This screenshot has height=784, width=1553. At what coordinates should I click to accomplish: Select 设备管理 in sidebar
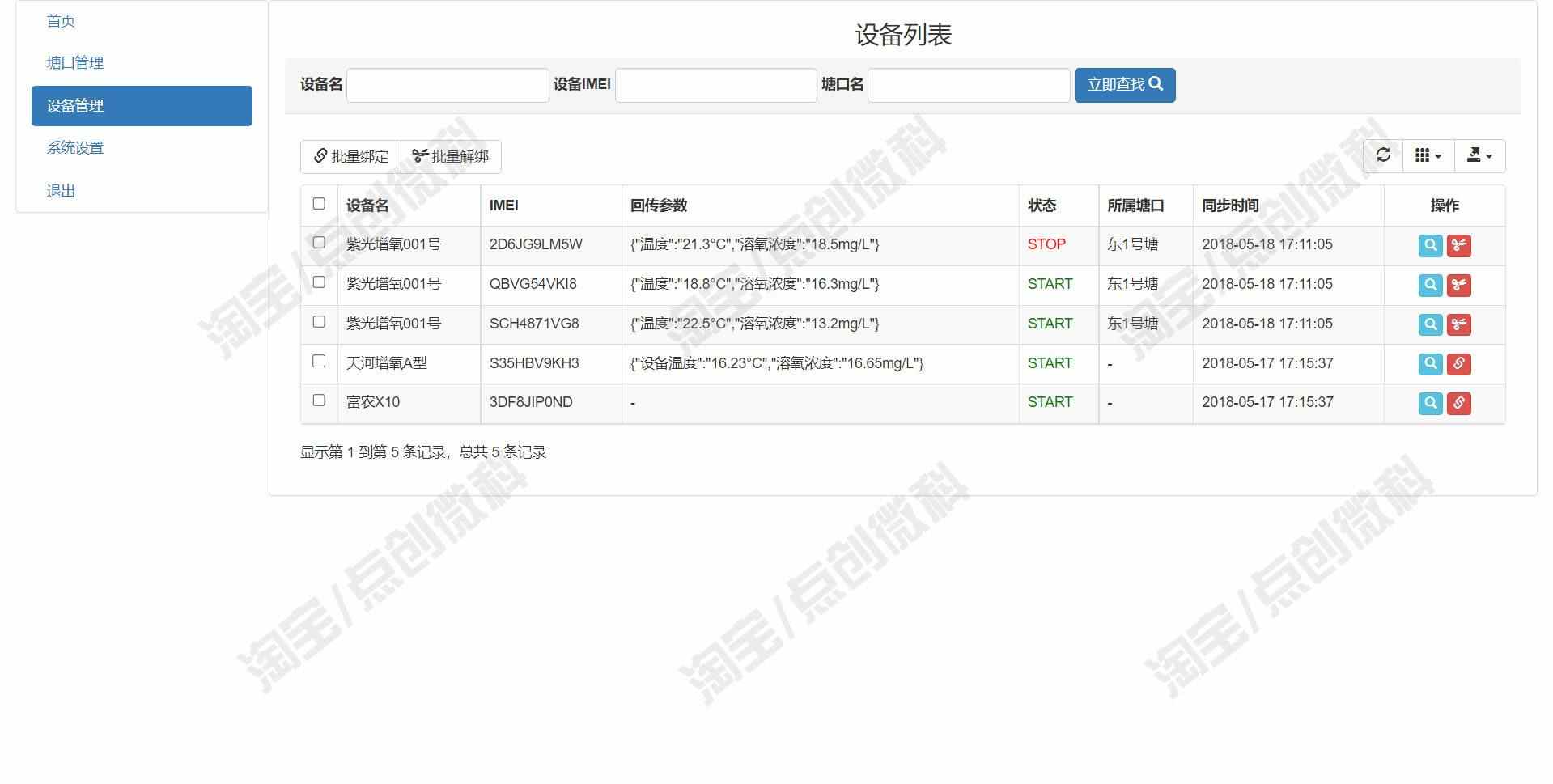tap(142, 106)
